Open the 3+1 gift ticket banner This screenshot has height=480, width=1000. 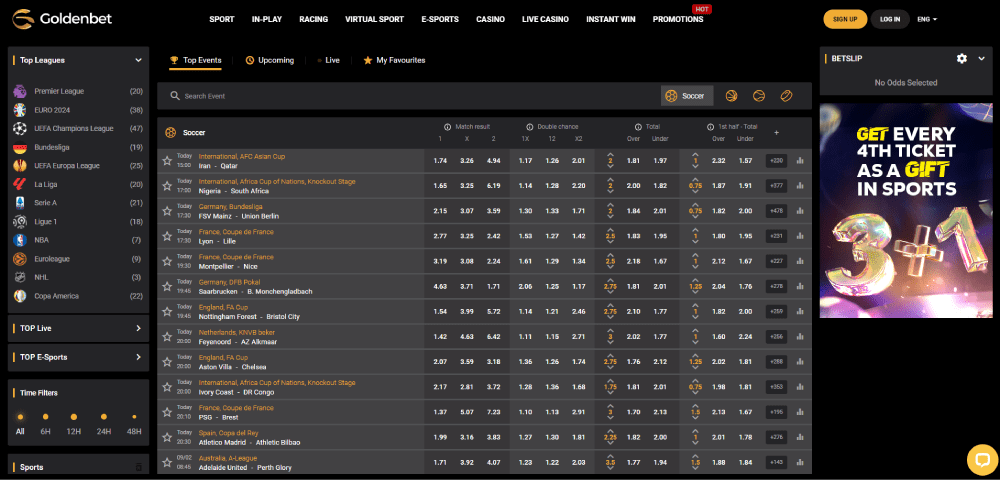[x=906, y=210]
